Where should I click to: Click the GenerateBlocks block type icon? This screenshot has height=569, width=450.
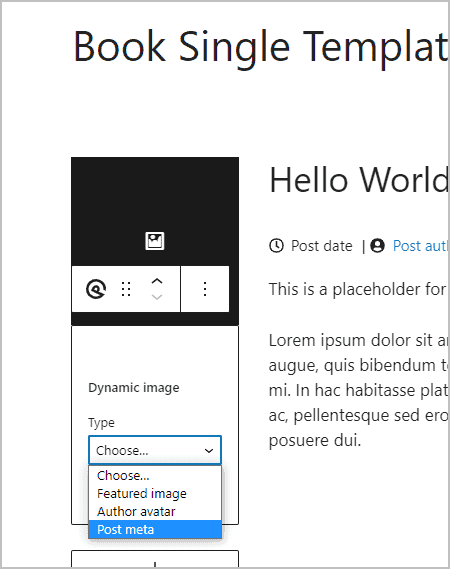96,289
